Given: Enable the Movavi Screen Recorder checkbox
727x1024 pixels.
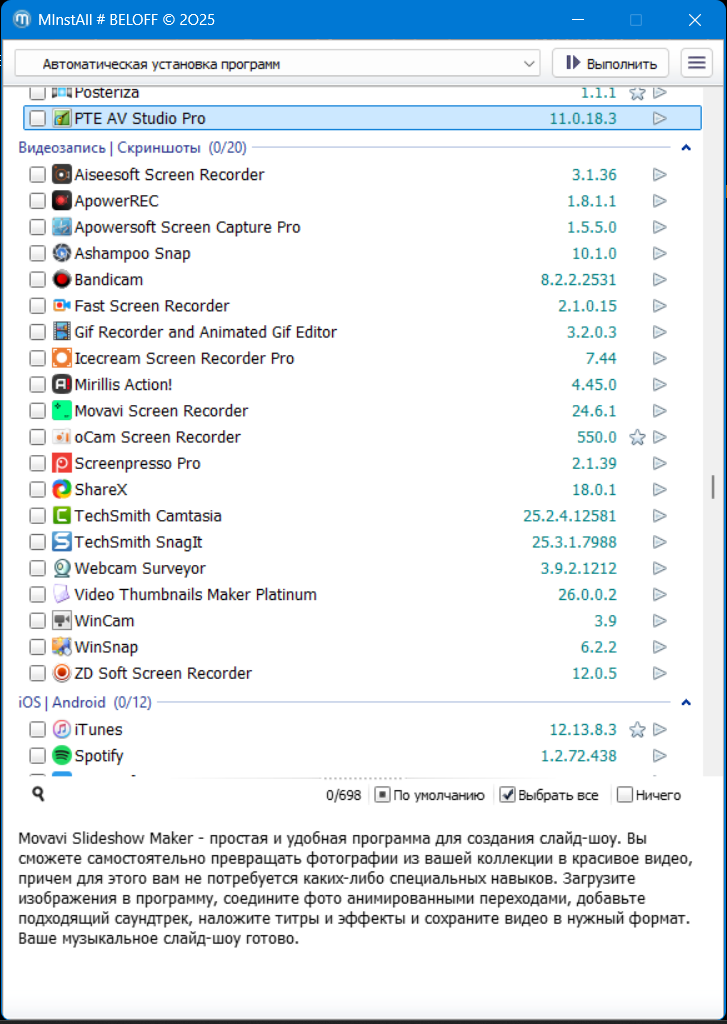Looking at the screenshot, I should (37, 411).
